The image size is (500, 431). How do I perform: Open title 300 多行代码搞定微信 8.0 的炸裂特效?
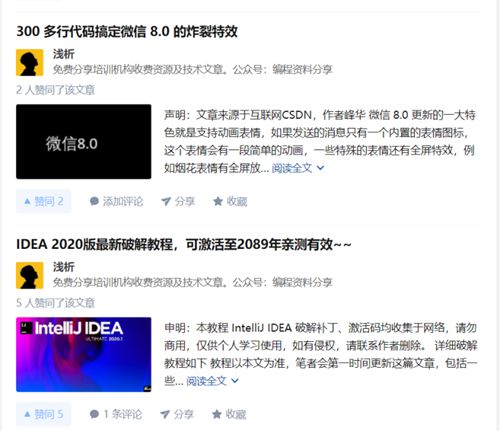click(127, 31)
